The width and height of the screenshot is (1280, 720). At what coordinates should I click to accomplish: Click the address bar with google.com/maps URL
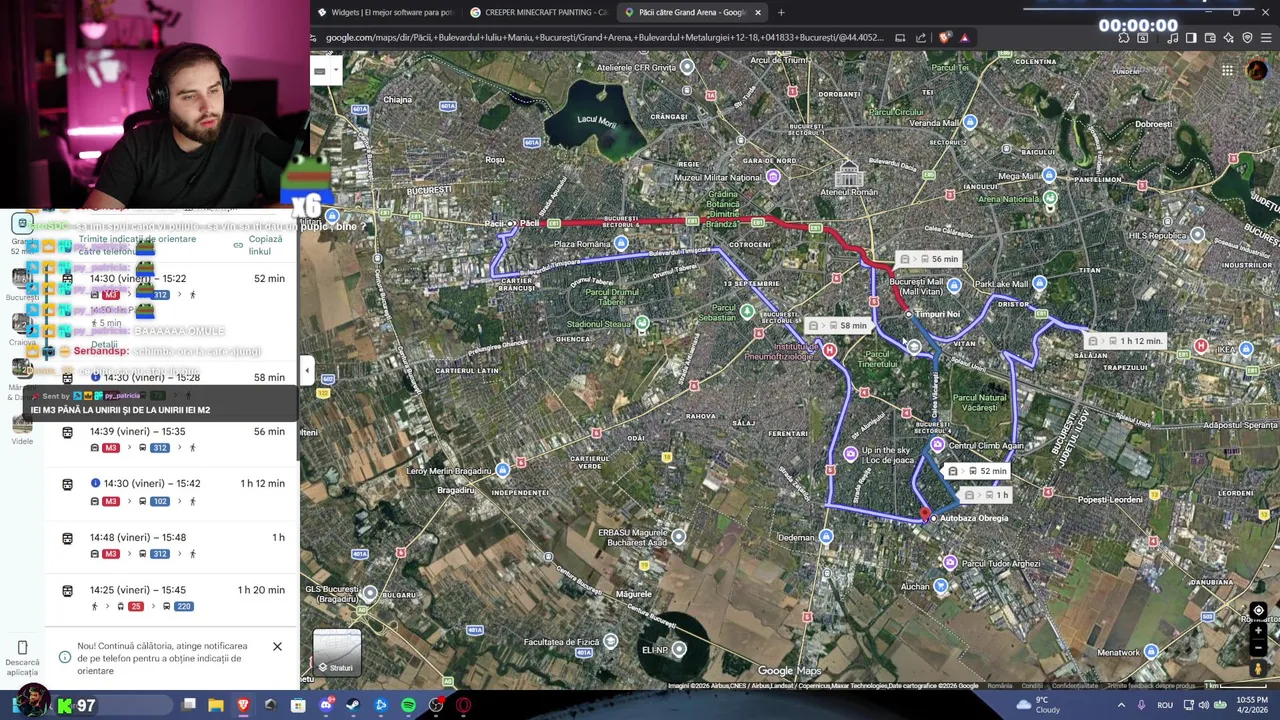tap(604, 38)
